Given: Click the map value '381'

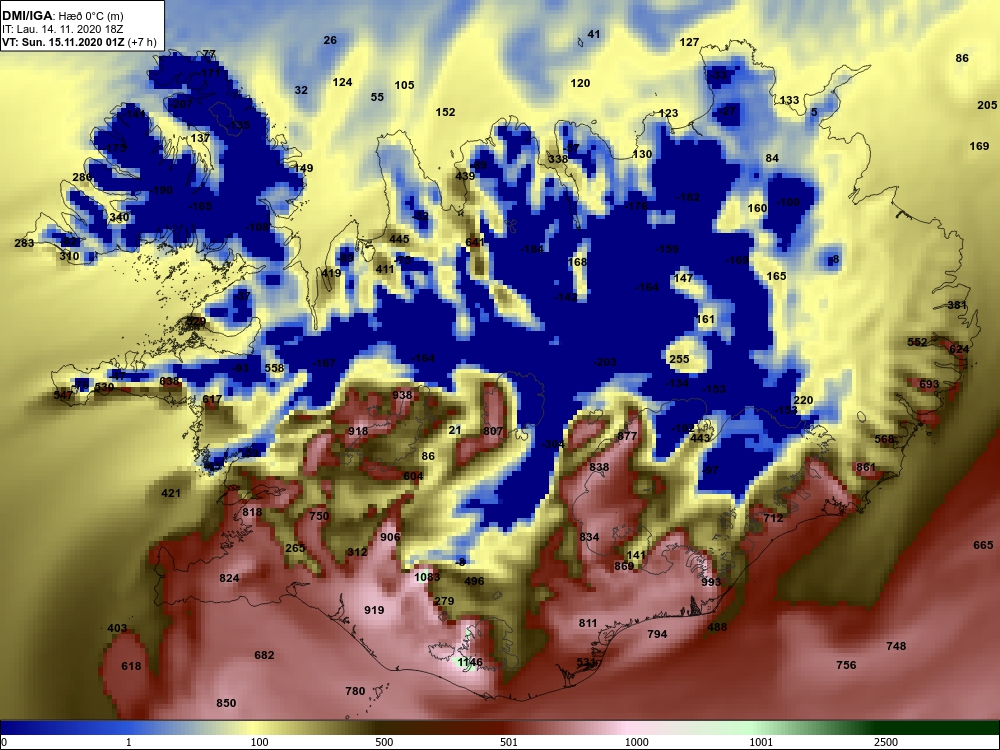Looking at the screenshot, I should click(957, 305).
